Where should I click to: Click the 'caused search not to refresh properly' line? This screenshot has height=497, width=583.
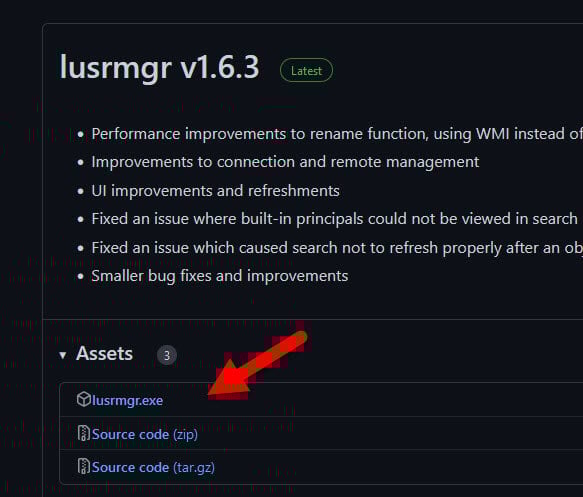337,248
